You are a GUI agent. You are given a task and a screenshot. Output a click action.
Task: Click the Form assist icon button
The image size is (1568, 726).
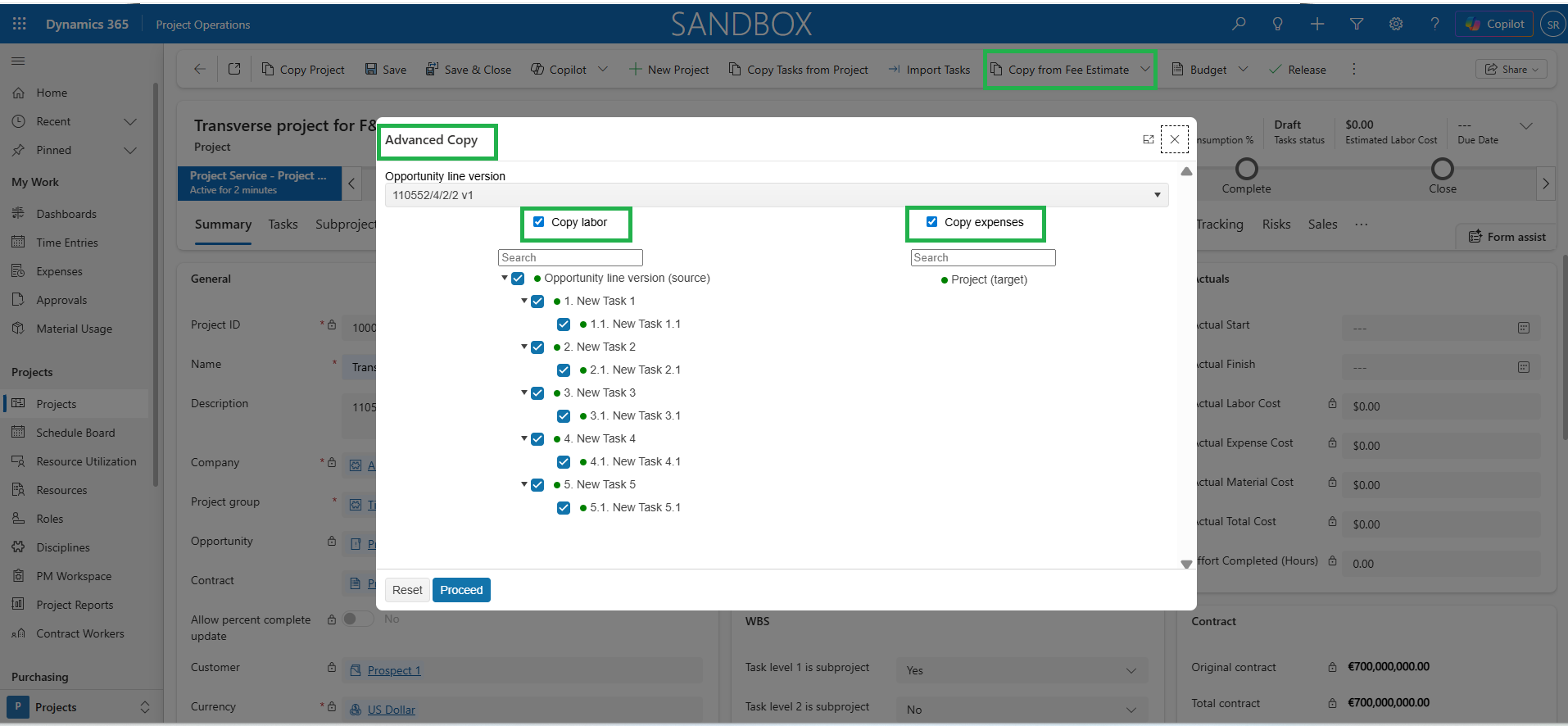click(1475, 237)
